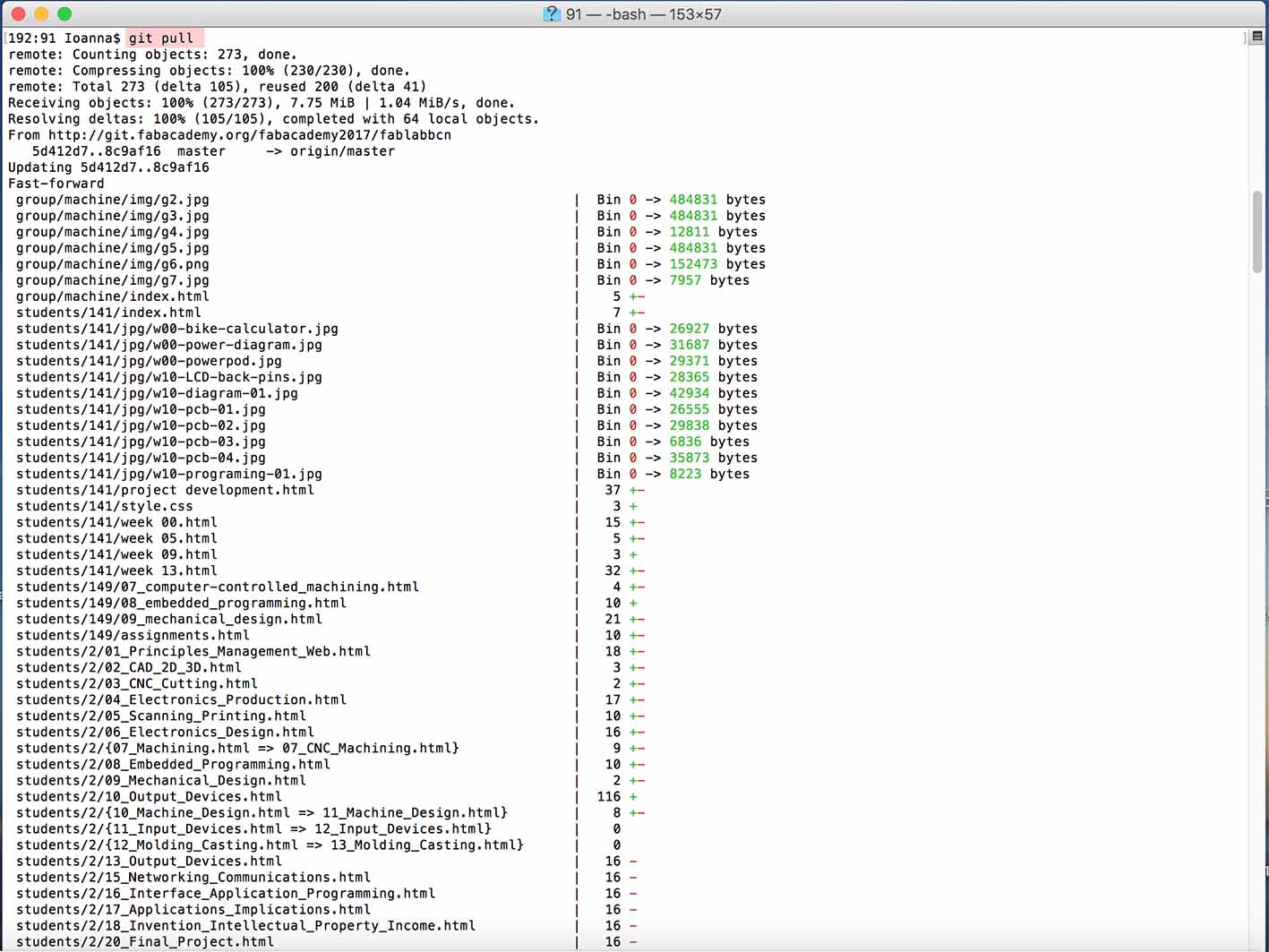Click the "w00-bike-calculator.jpg" file path
The image size is (1269, 952).
[x=177, y=328]
